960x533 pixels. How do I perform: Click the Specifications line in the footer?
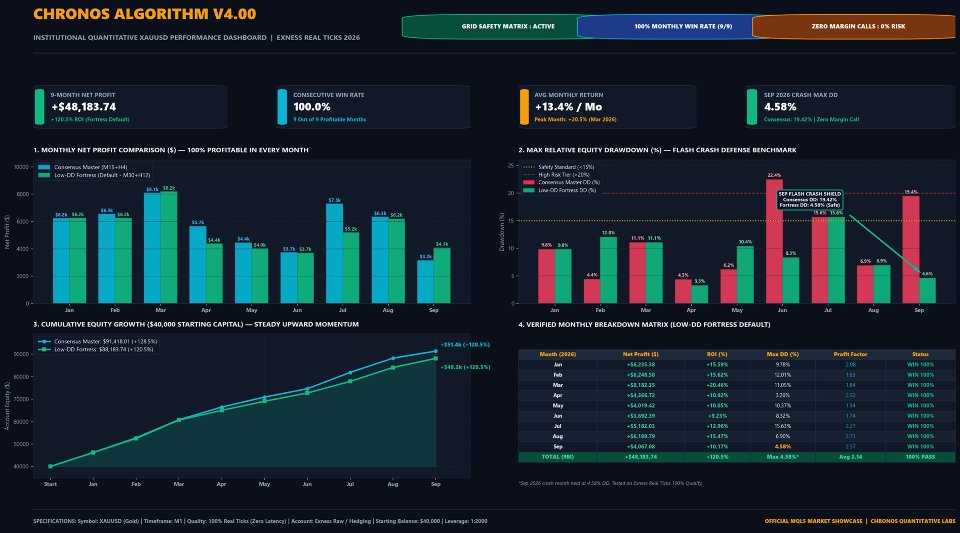pyautogui.click(x=260, y=521)
